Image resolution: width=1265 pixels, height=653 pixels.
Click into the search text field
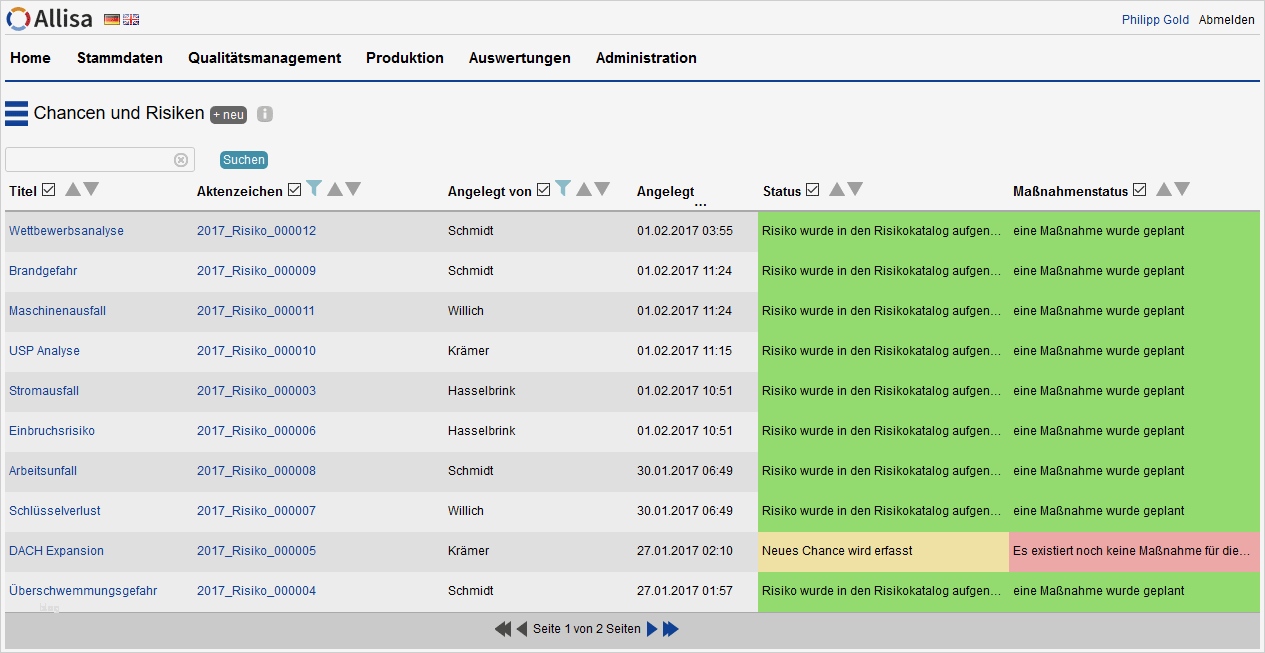point(90,160)
